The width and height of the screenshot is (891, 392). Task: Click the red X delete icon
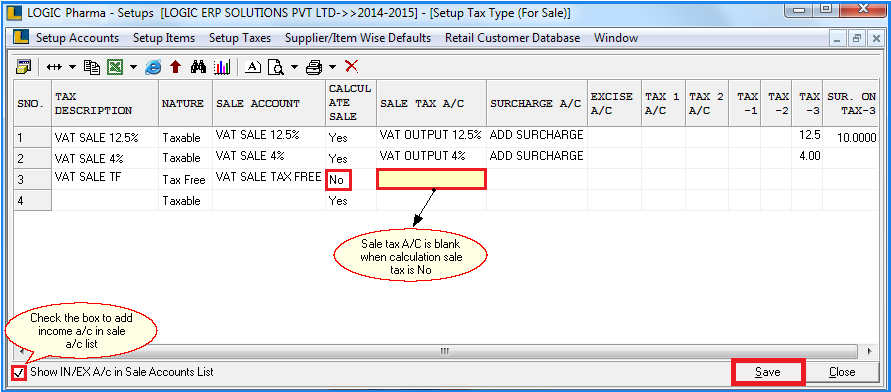click(352, 66)
